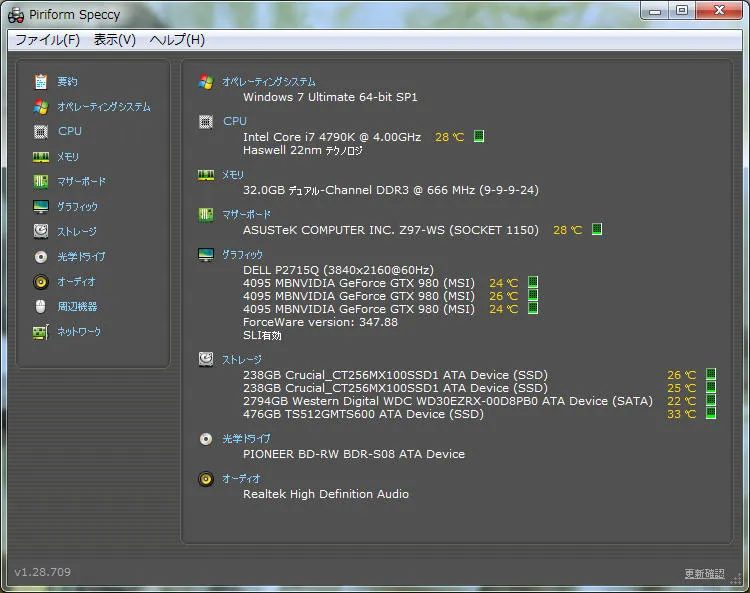This screenshot has height=593, width=750.
Task: Open the ファイル(F) menu
Action: 48,40
